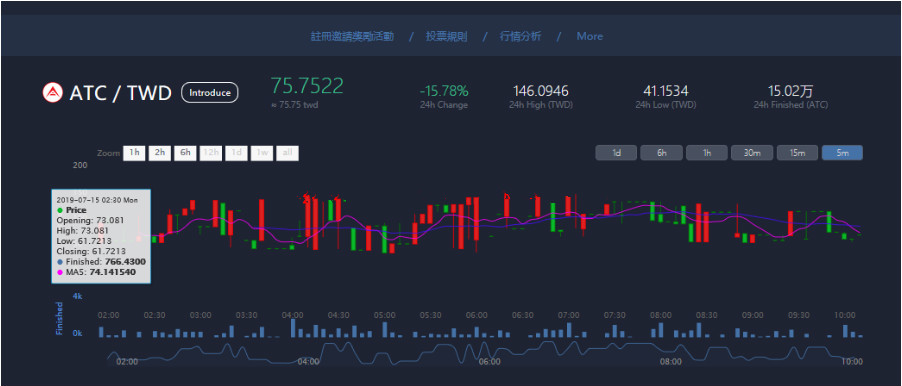The width and height of the screenshot is (902, 386).
Task: Click the Zoom label beside range buttons
Action: pyautogui.click(x=108, y=154)
